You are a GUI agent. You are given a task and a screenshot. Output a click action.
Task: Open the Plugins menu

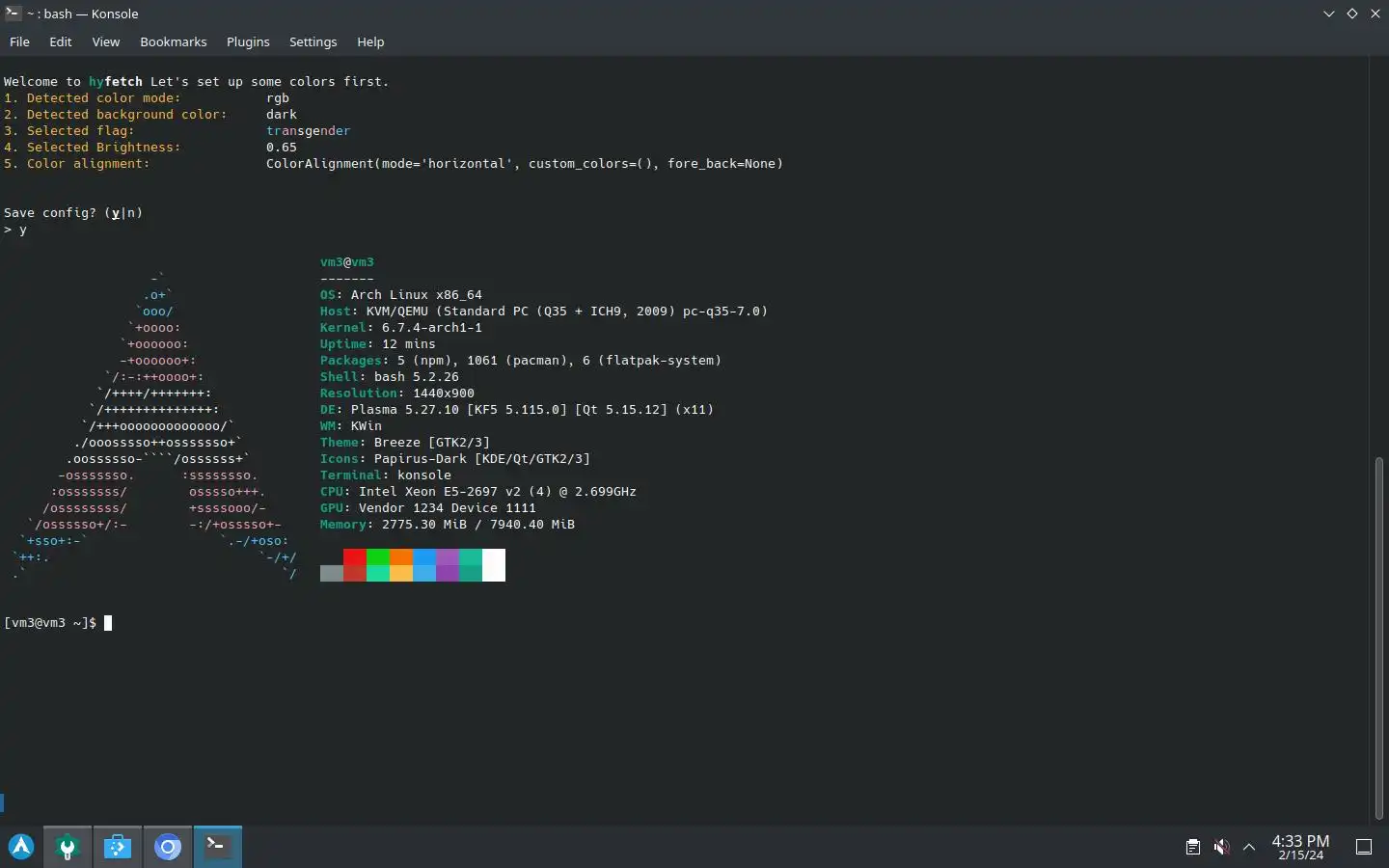click(248, 41)
